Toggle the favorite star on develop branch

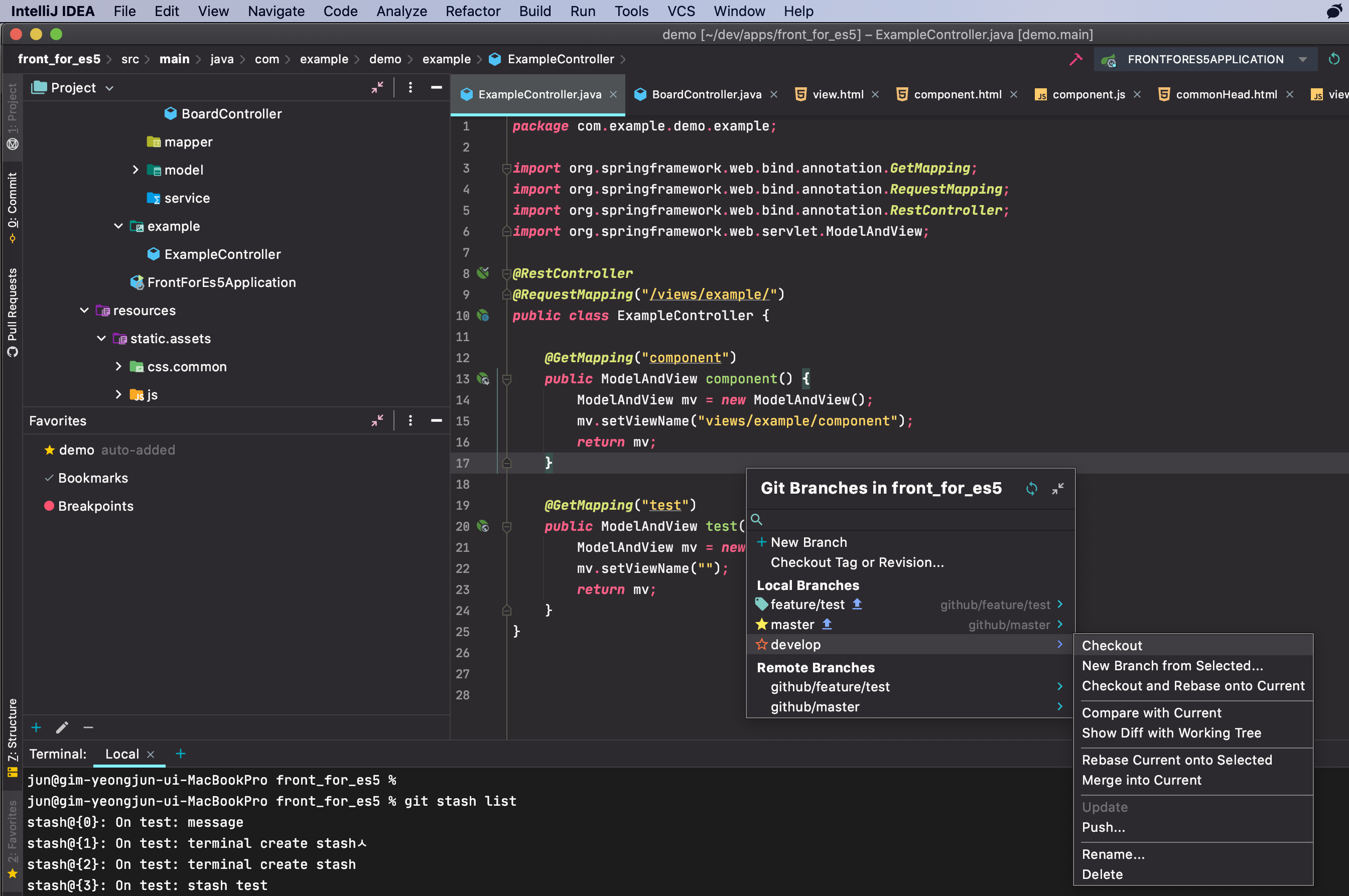[761, 644]
